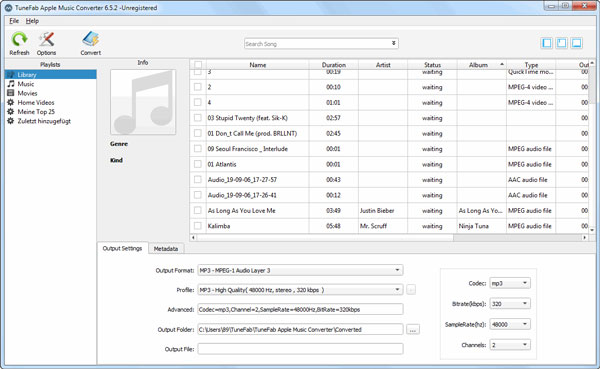Click the TuneFab app icon in title bar
Image resolution: width=600 pixels, height=369 pixels.
(x=8, y=7)
